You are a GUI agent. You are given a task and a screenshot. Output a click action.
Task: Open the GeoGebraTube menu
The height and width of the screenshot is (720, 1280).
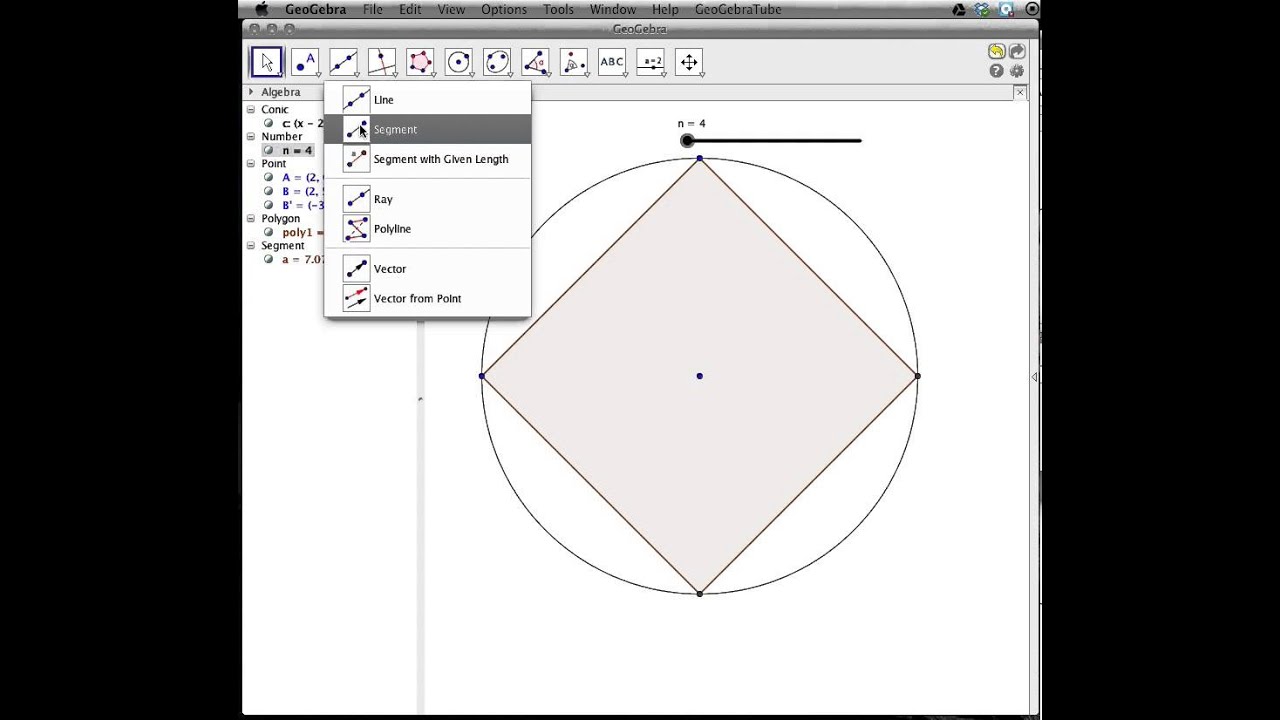738,9
